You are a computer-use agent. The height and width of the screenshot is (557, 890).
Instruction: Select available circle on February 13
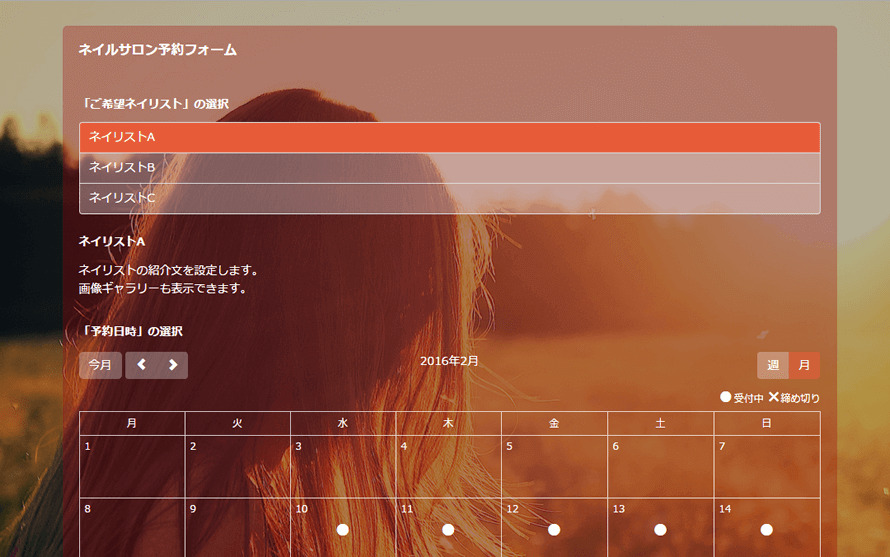point(660,529)
